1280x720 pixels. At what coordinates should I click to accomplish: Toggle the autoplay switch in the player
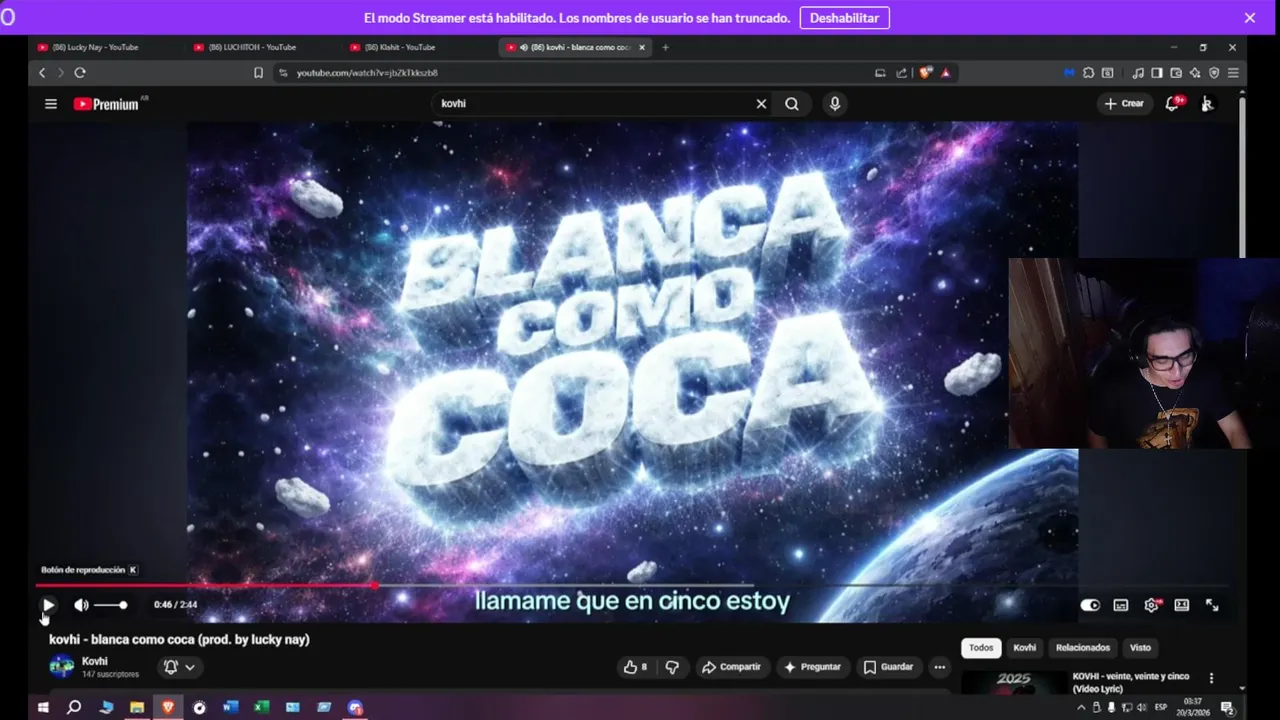[1090, 605]
